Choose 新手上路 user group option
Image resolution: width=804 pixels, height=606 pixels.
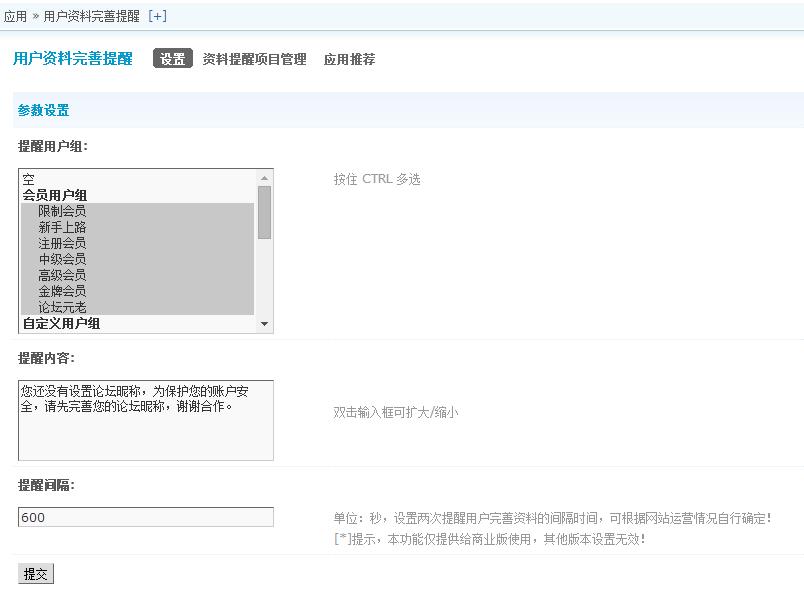coord(62,227)
